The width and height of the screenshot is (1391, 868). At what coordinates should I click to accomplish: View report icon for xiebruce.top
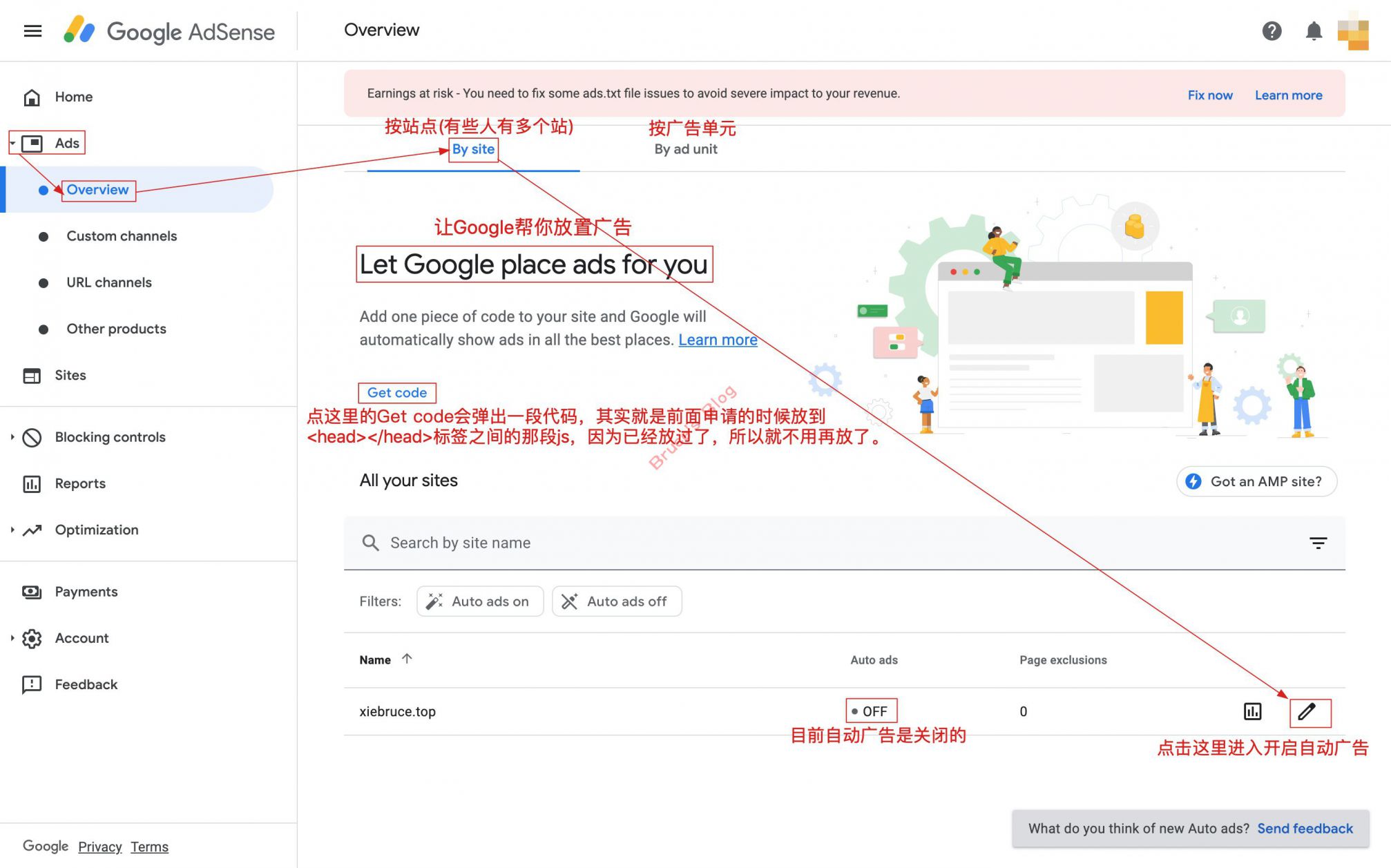tap(1252, 711)
